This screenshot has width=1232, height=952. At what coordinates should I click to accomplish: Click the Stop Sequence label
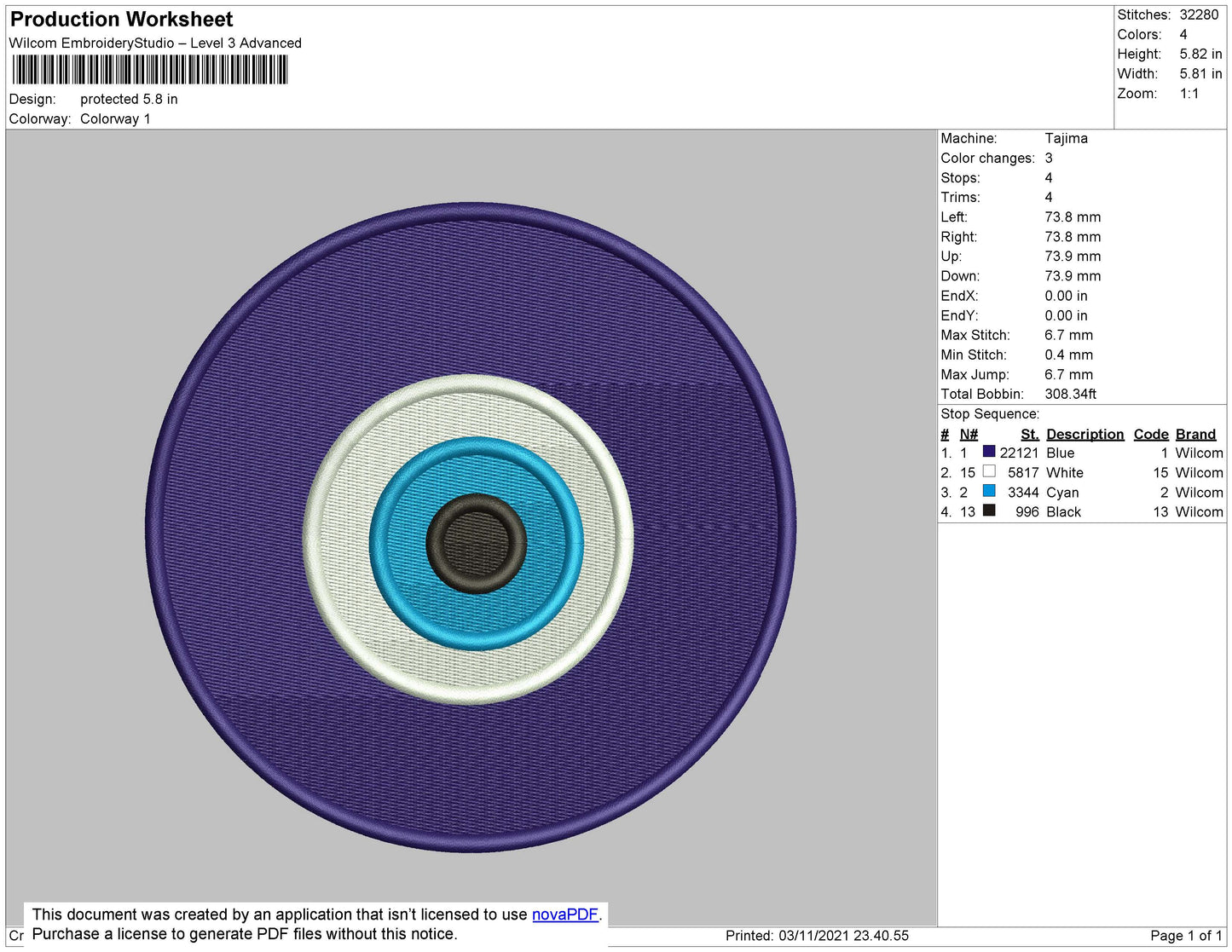(990, 414)
